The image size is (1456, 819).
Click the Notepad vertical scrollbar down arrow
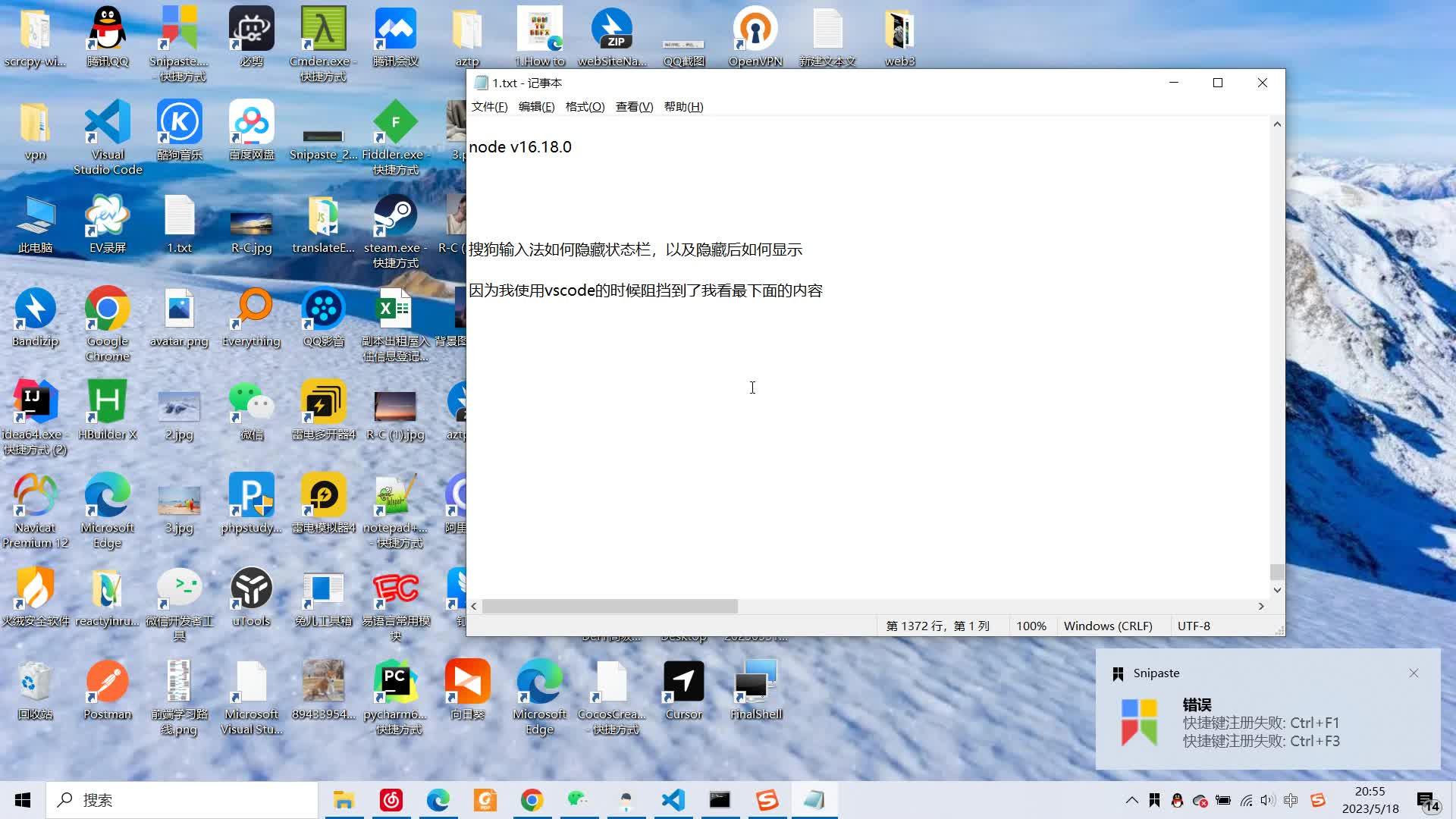click(x=1277, y=589)
